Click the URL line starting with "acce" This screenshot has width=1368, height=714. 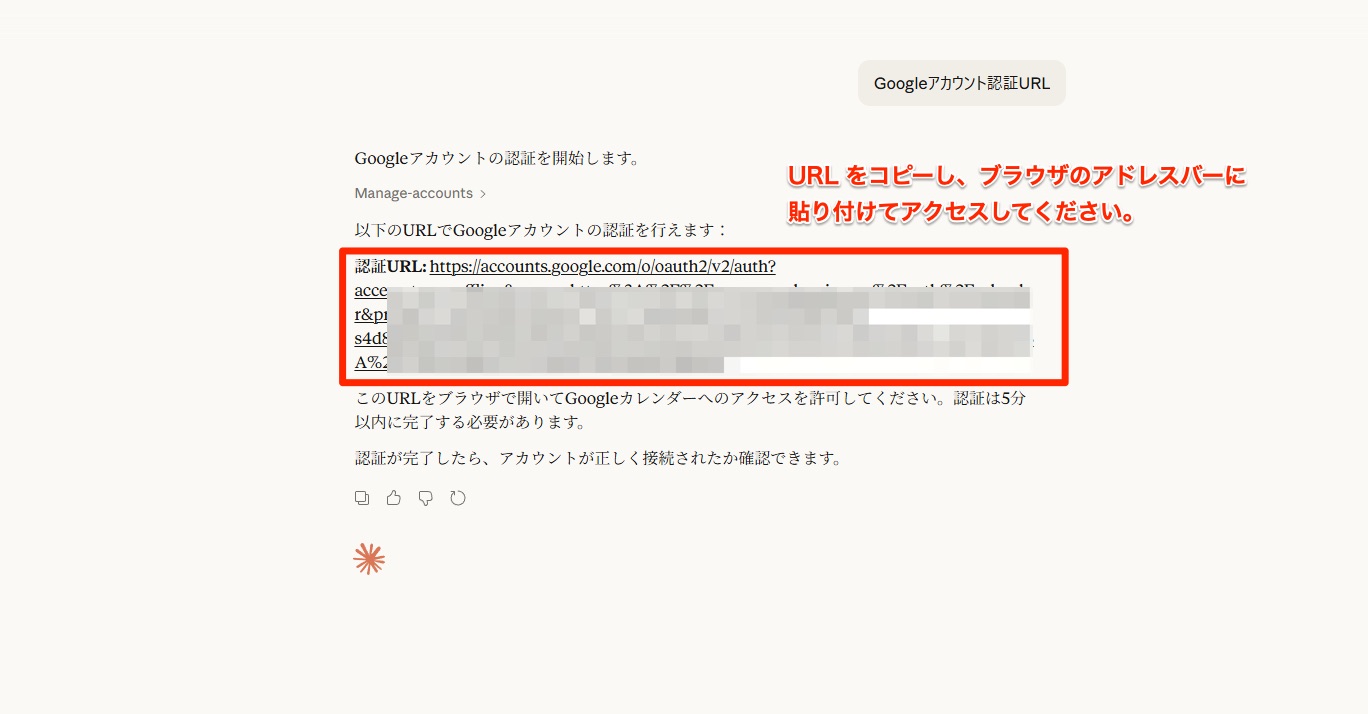(370, 291)
